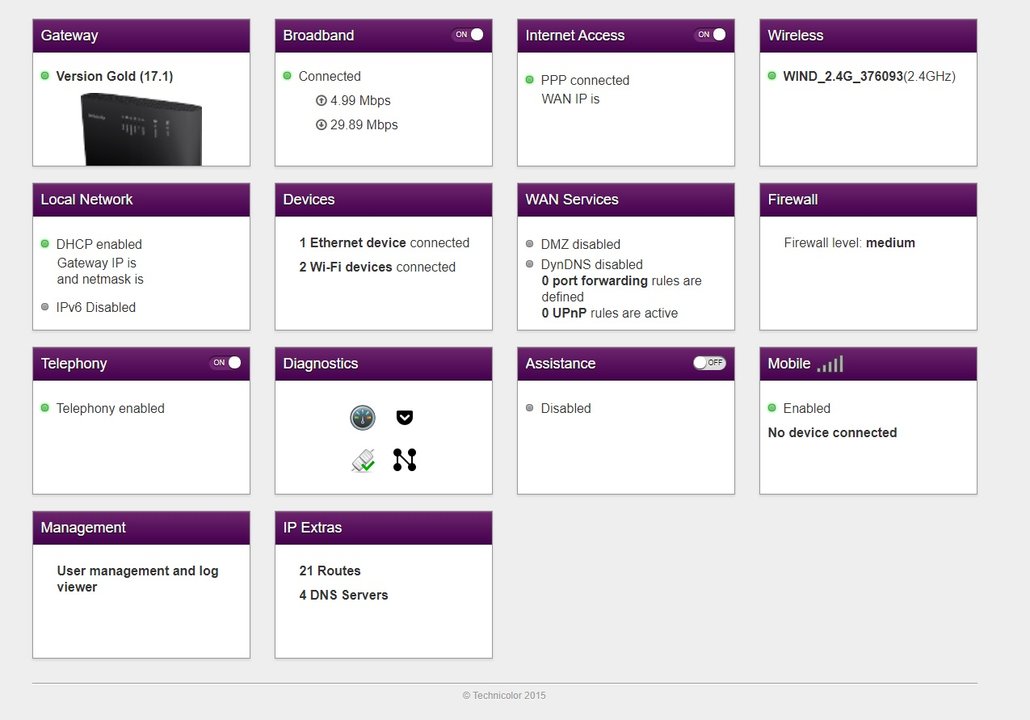The width and height of the screenshot is (1030, 720).
Task: Click the green dot beside Mobile Enabled
Action: pos(772,408)
